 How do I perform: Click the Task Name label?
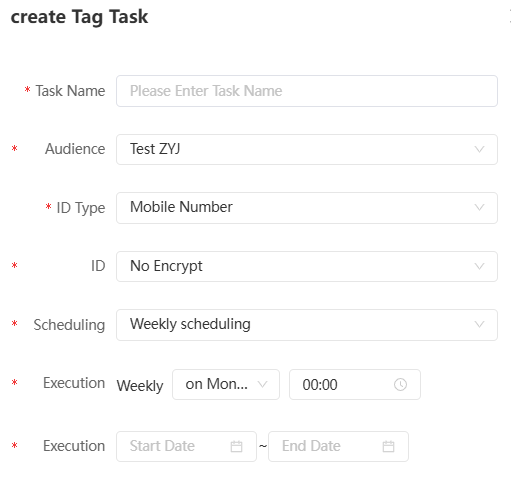pyautogui.click(x=70, y=91)
